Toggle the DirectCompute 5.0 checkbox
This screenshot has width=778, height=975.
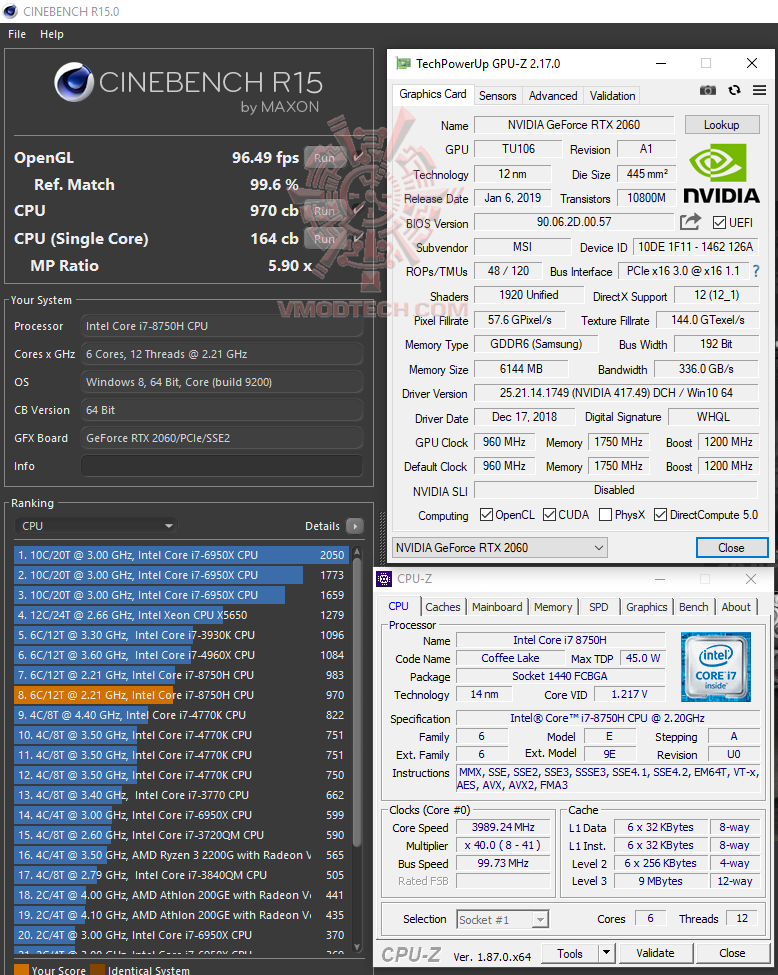(660, 515)
